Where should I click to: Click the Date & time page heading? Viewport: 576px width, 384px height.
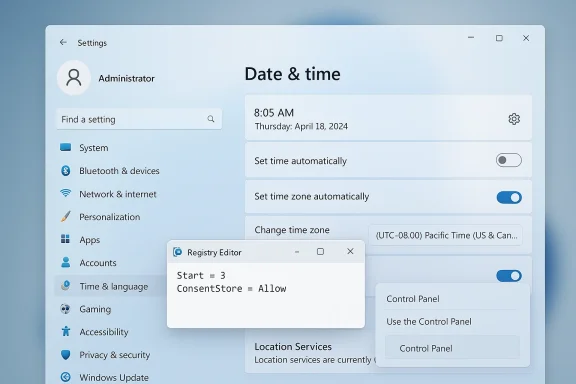coord(292,74)
